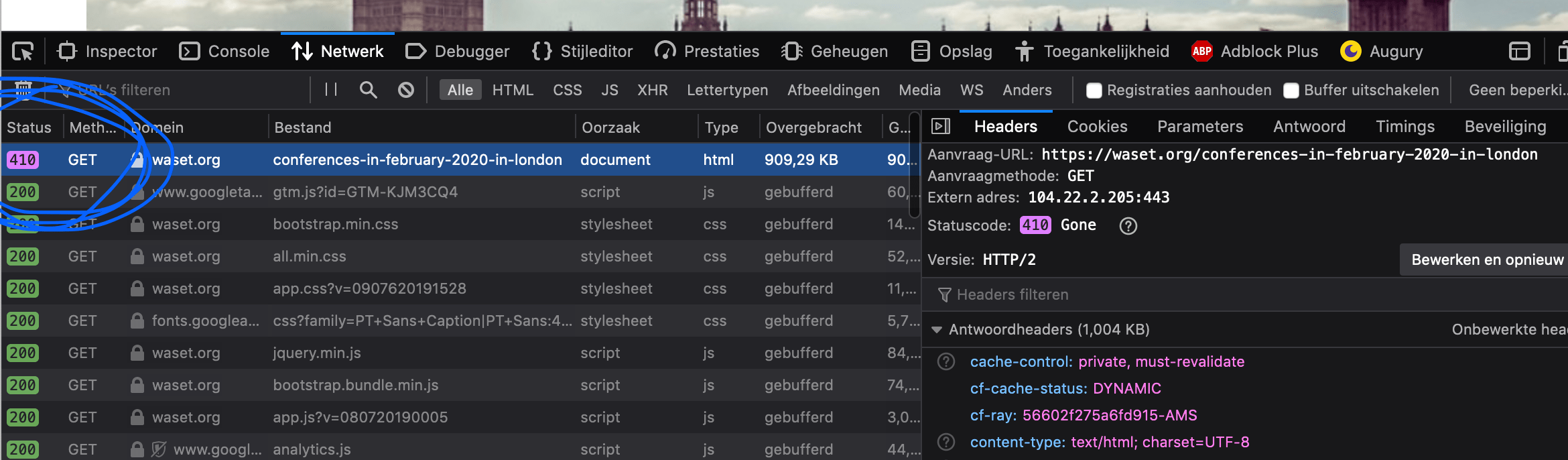Click help icon beside cache-control header
The image size is (1568, 460).
pos(946,362)
